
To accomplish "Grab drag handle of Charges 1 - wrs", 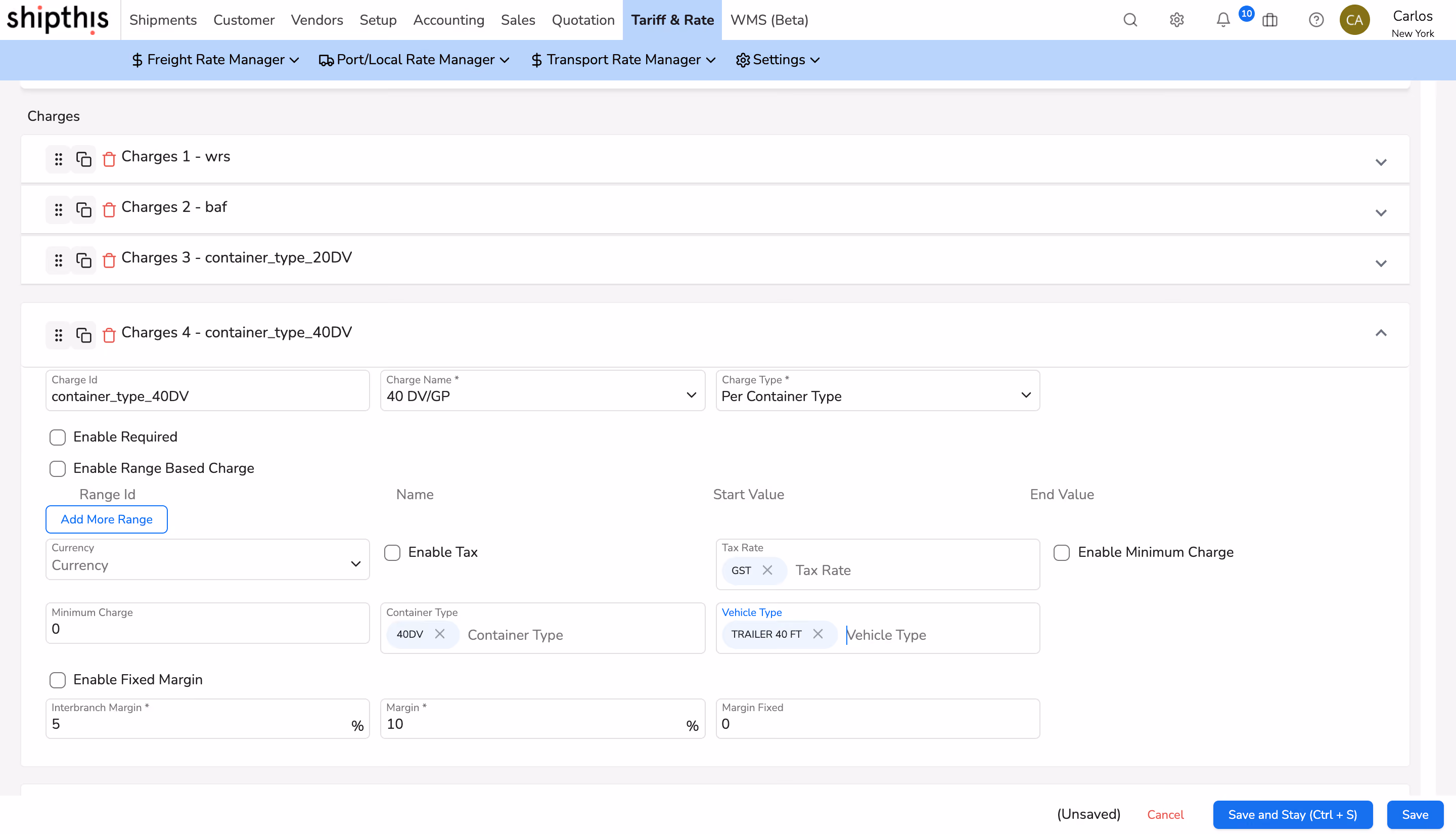I will tap(59, 159).
